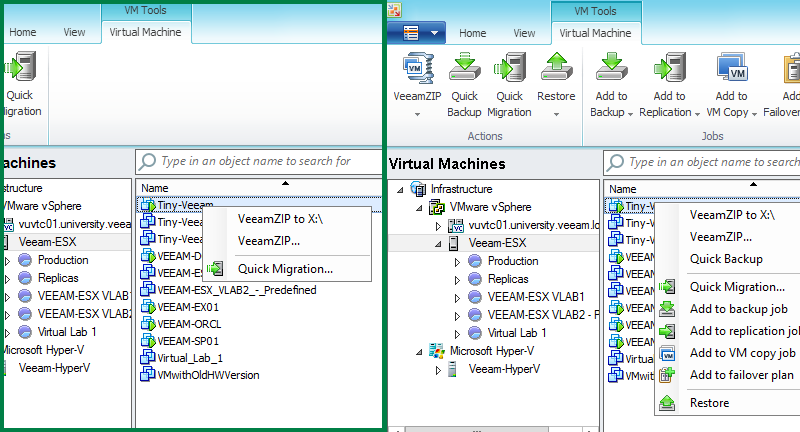The height and width of the screenshot is (432, 800).
Task: Click VEEAM-EX01 VM icon in left list
Action: pyautogui.click(x=148, y=307)
